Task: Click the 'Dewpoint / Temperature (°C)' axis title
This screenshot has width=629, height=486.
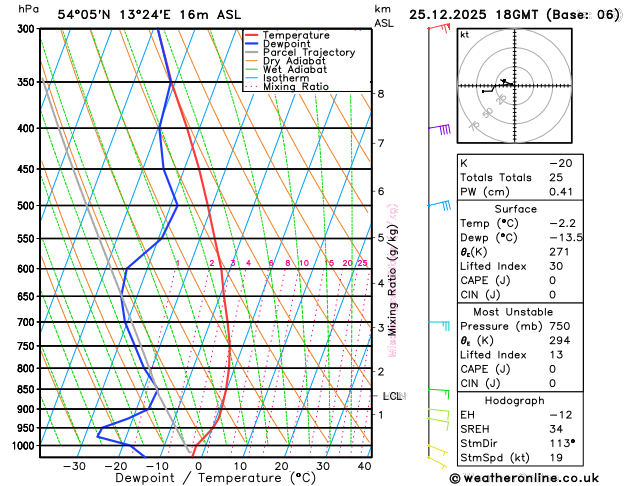Action: 216,478
